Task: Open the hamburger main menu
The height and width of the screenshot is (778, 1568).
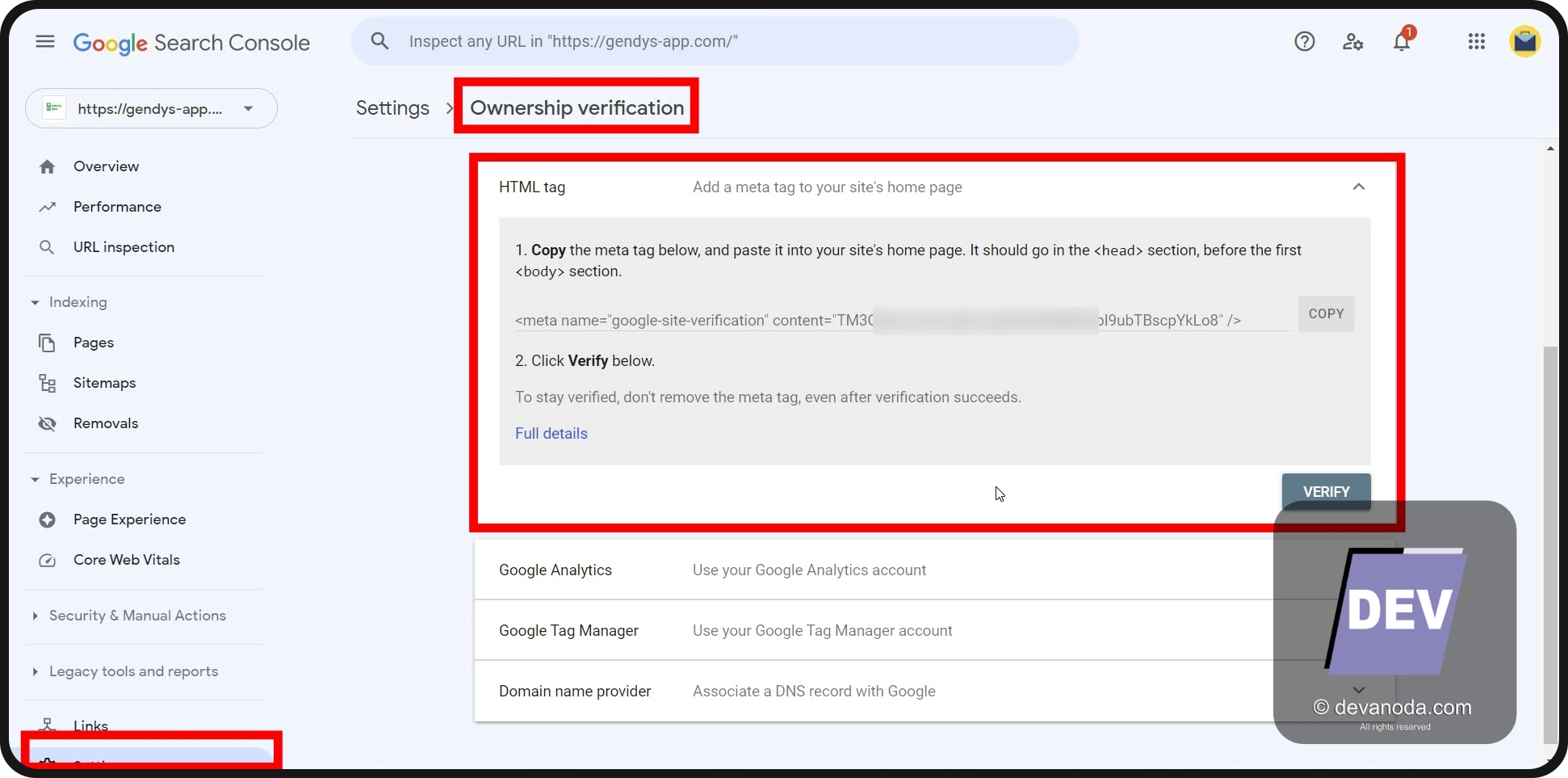Action: pyautogui.click(x=45, y=41)
